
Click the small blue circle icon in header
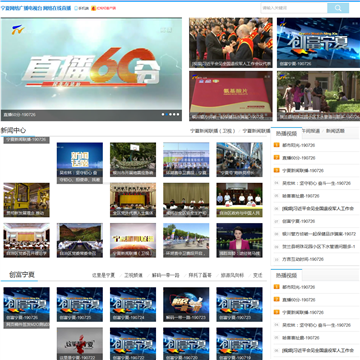tap(75, 8)
